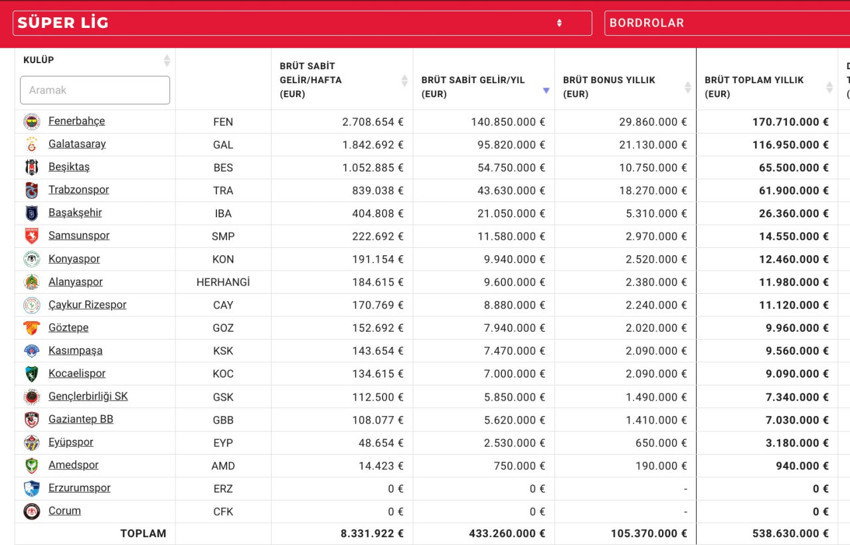This screenshot has height=545, width=850.
Task: Click the Corum club logo
Action: pyautogui.click(x=31, y=511)
